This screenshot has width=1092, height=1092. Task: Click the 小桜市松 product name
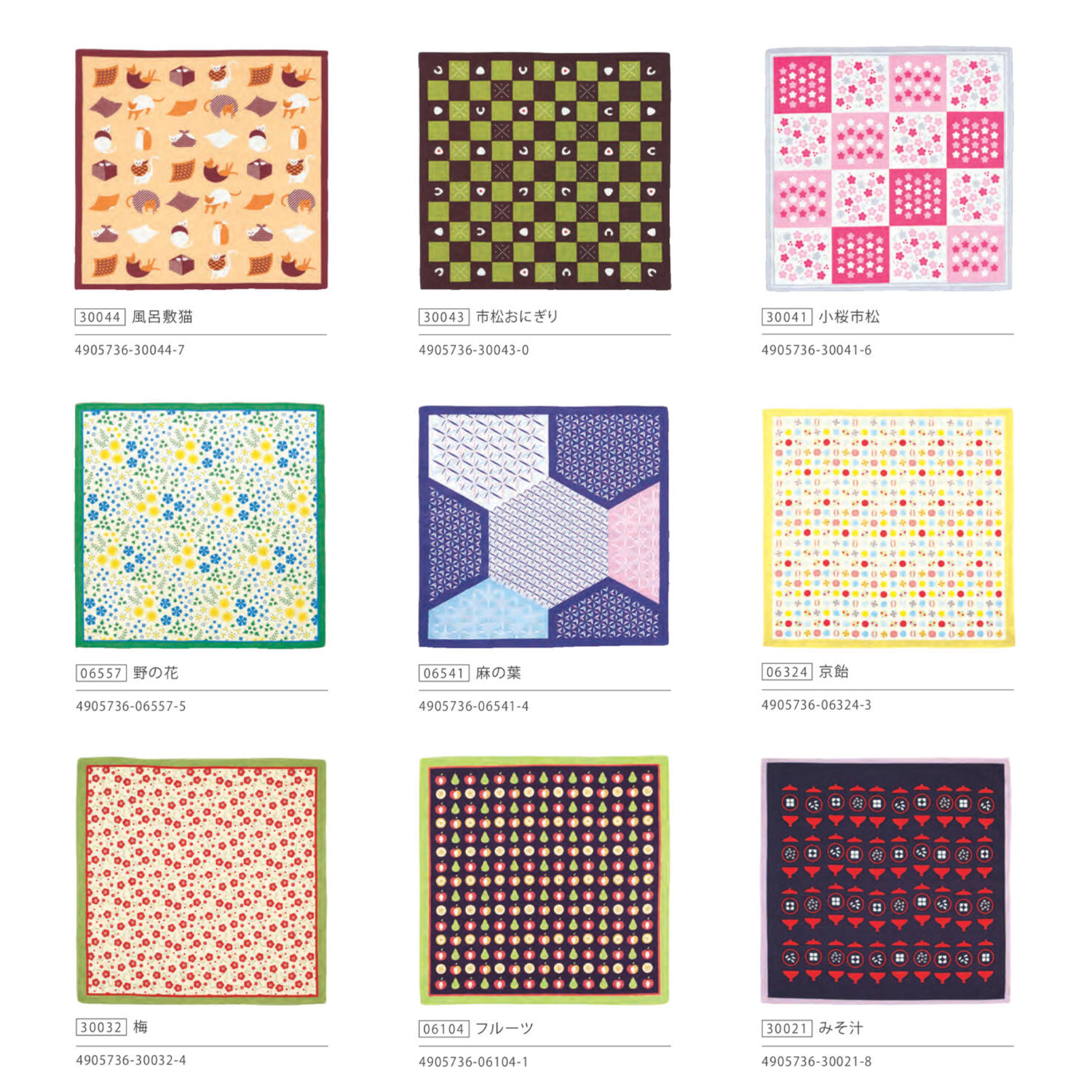(849, 317)
